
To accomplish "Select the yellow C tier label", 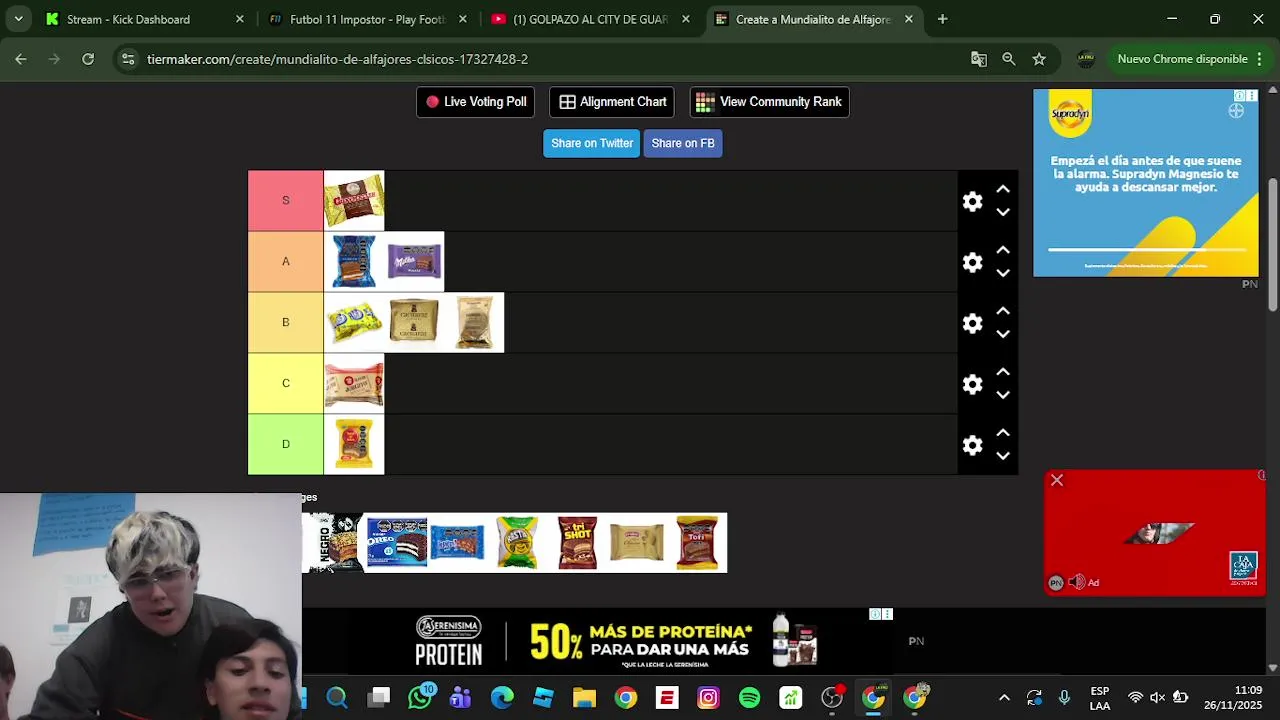I will point(286,384).
